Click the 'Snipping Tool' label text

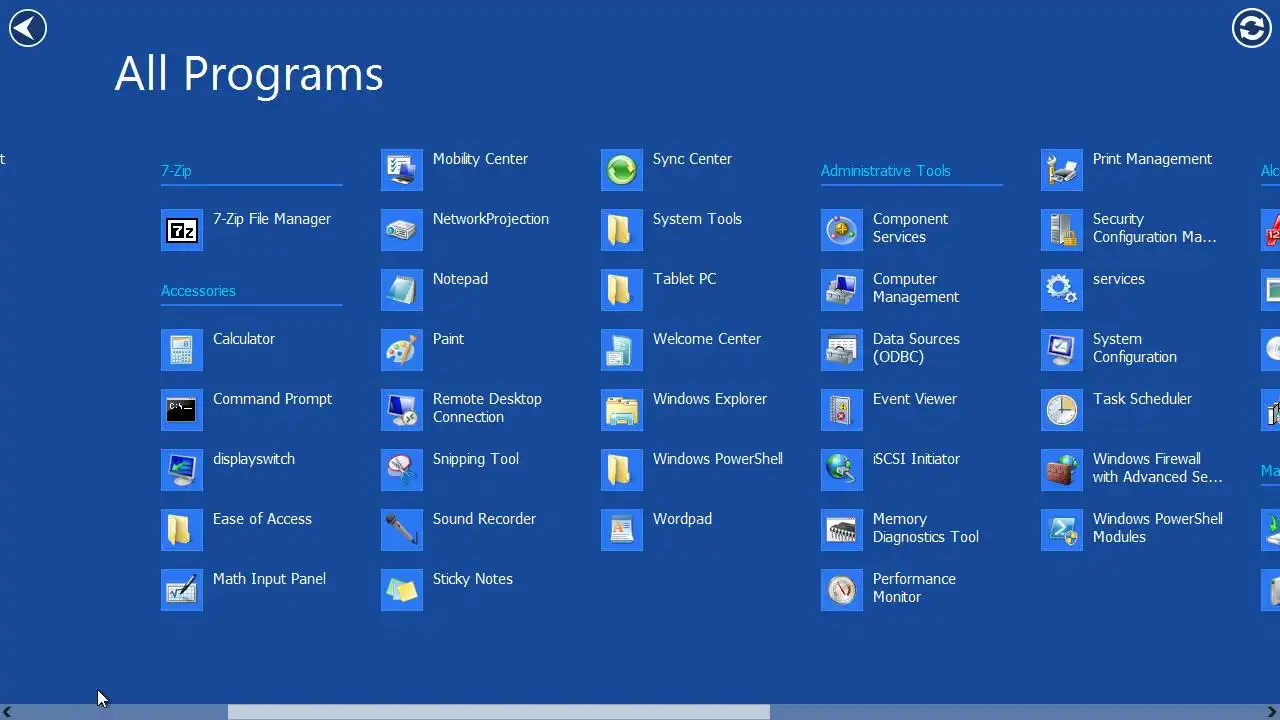point(476,459)
